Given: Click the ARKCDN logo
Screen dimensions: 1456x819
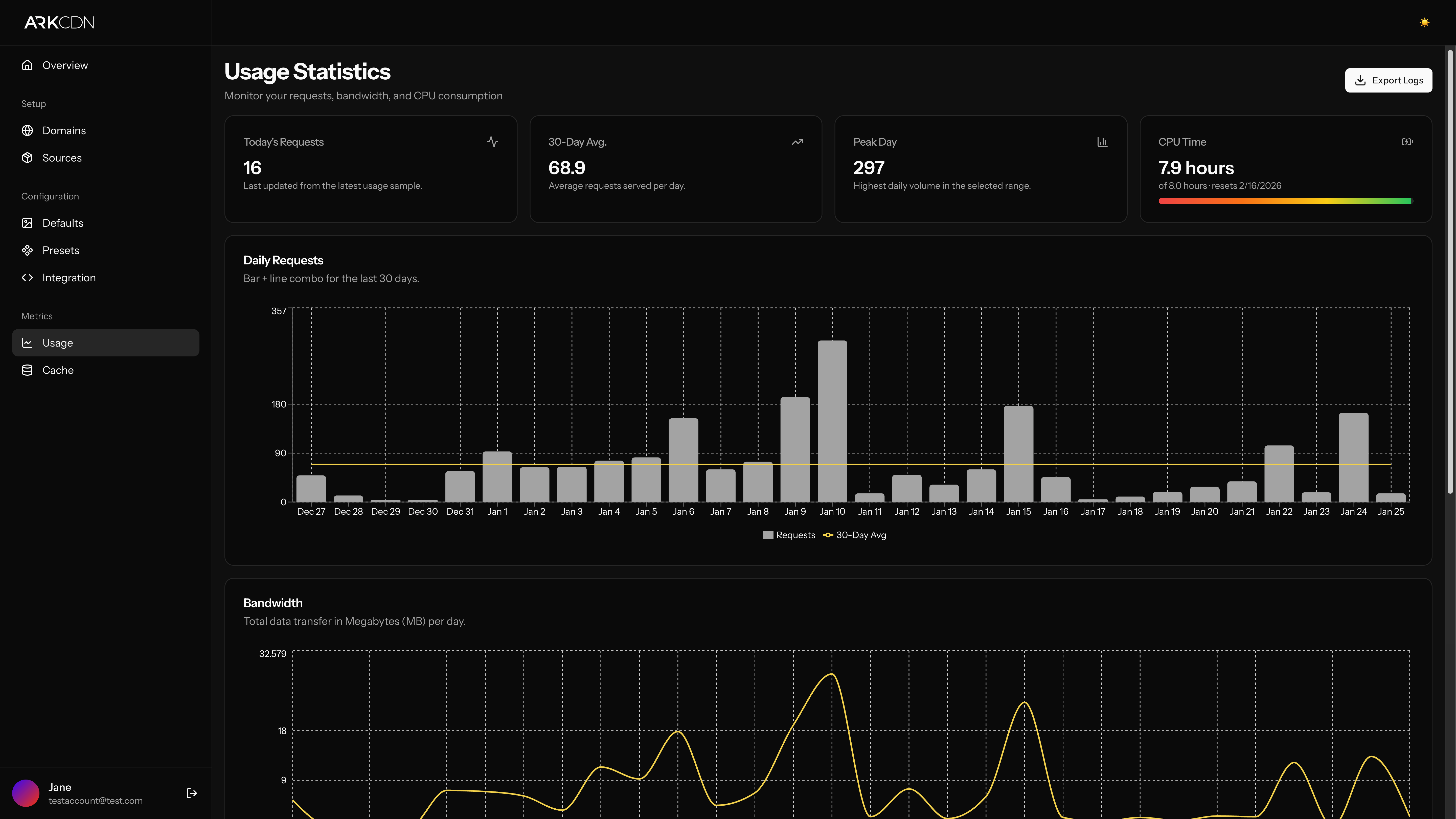Looking at the screenshot, I should (59, 22).
